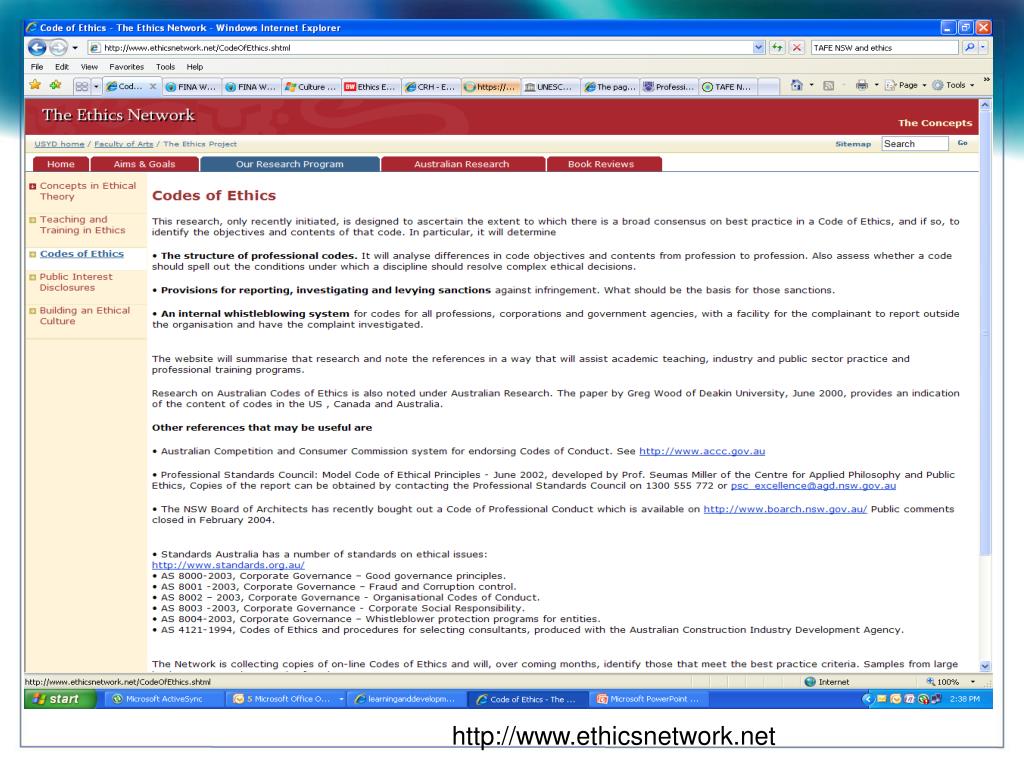Switch to the 'Ethics E...' tab
The width and height of the screenshot is (1024, 768).
(x=370, y=87)
